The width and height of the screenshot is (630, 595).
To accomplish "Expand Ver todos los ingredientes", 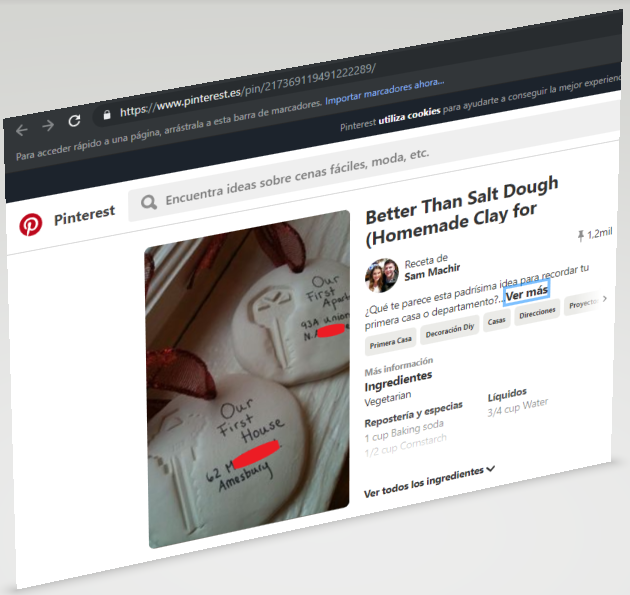I will point(430,481).
